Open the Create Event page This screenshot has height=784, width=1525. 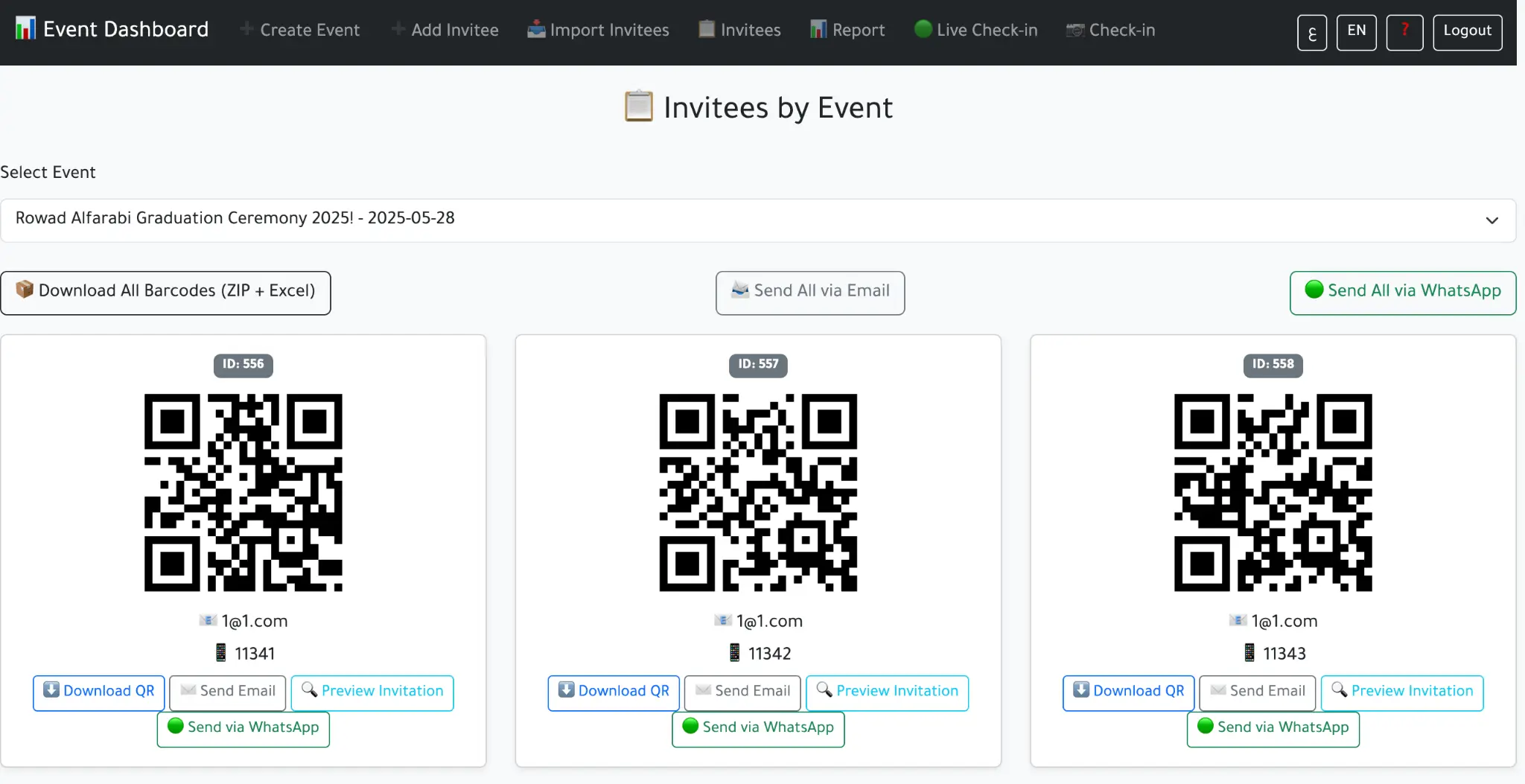coord(300,31)
